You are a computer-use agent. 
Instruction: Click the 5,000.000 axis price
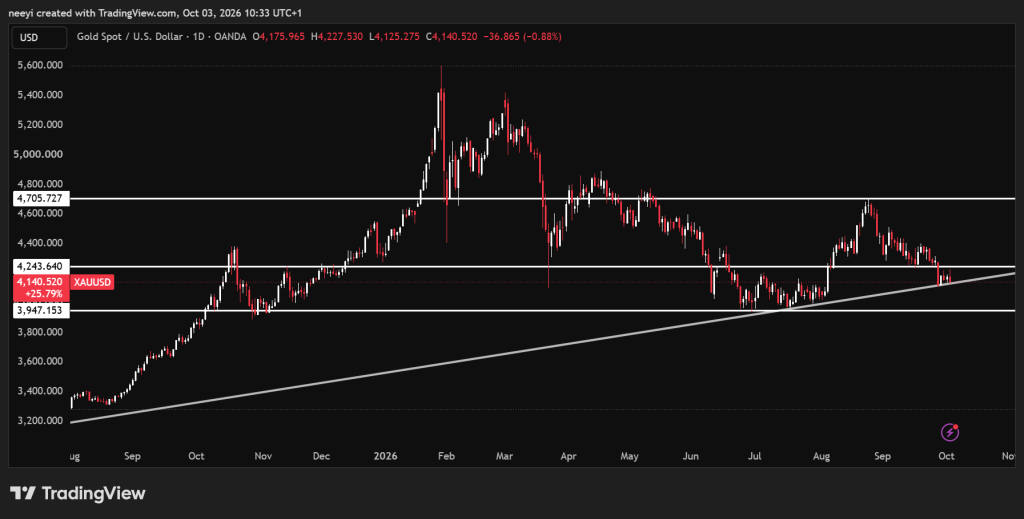(40, 154)
